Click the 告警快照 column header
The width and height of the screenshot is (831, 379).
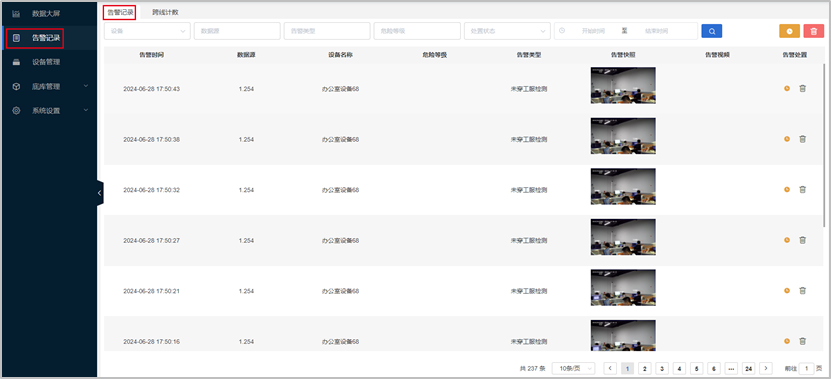(623, 55)
